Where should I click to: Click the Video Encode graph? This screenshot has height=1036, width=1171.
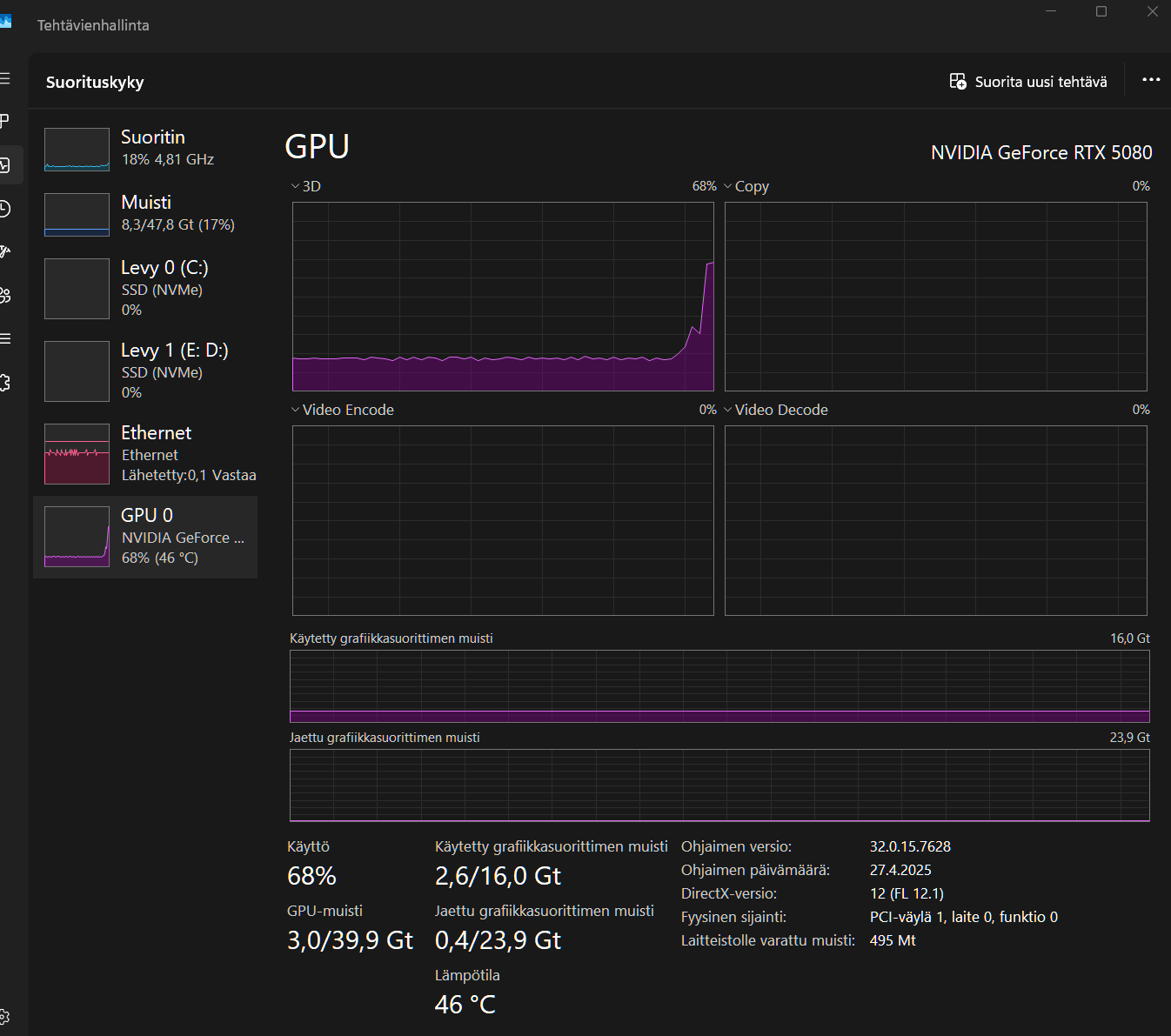click(x=503, y=520)
